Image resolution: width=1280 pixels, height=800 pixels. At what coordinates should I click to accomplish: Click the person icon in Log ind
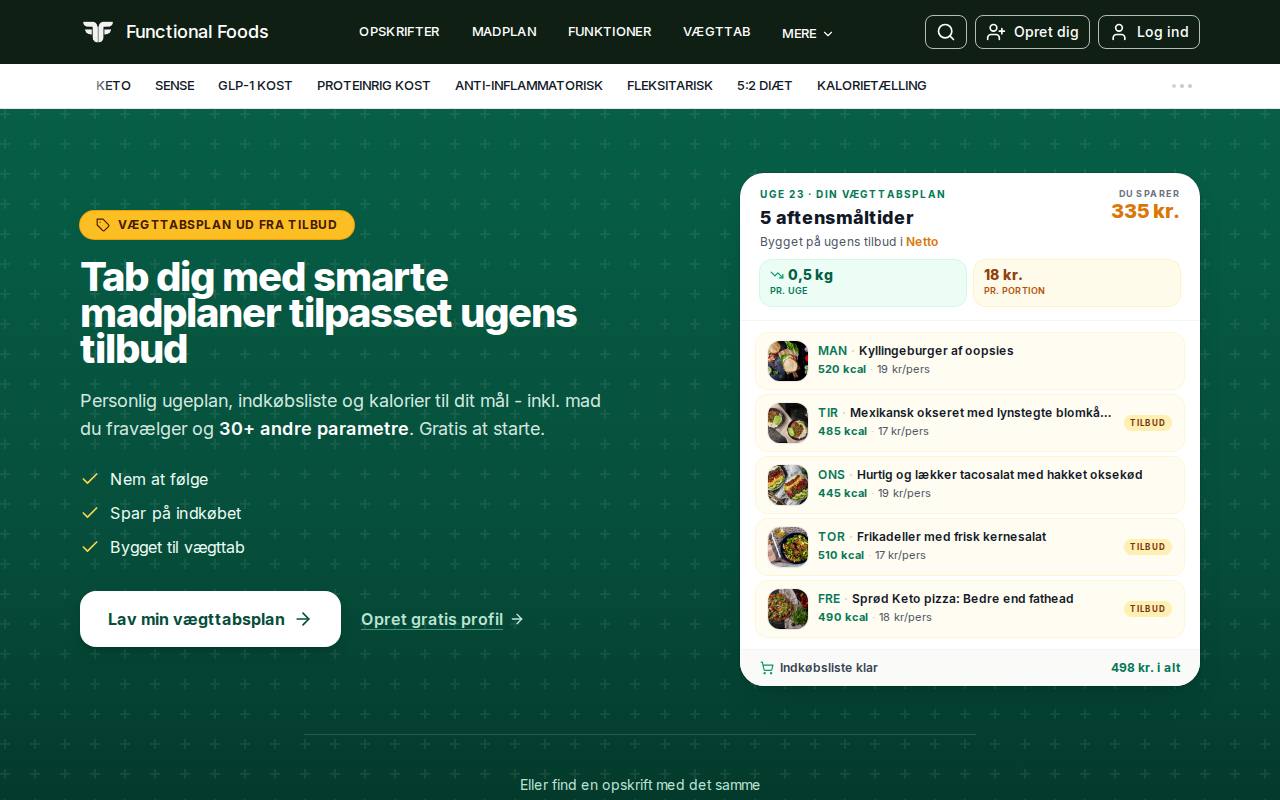click(1119, 32)
